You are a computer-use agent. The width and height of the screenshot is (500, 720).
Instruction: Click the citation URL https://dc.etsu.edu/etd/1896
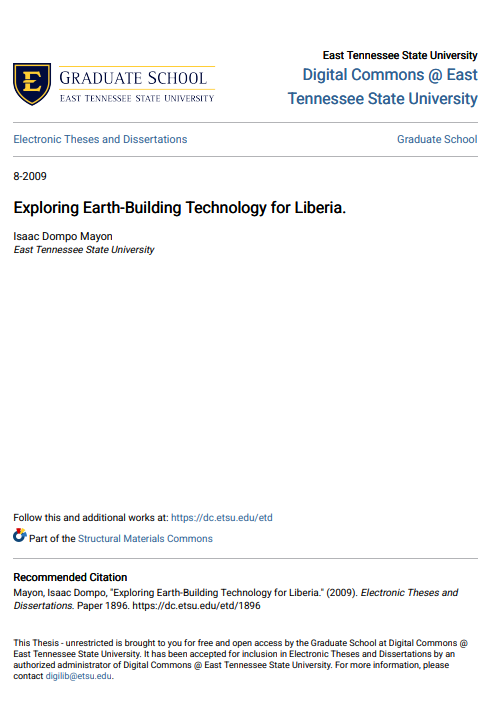[197, 606]
